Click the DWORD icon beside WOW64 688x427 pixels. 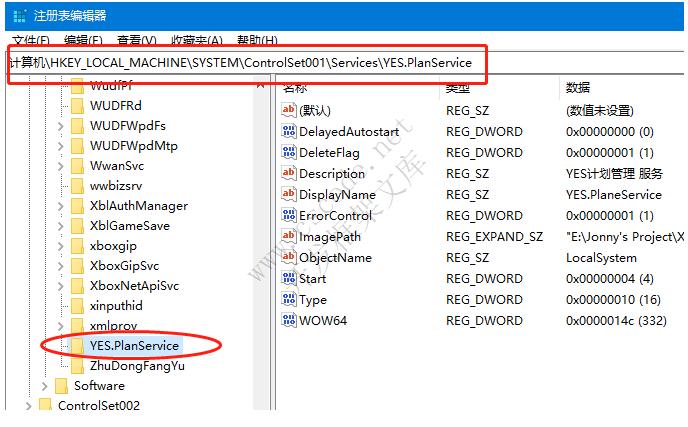tap(290, 321)
